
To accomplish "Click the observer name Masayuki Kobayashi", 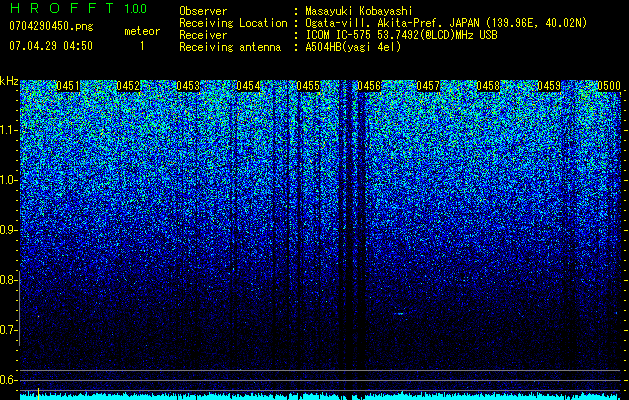I will click(359, 11).
